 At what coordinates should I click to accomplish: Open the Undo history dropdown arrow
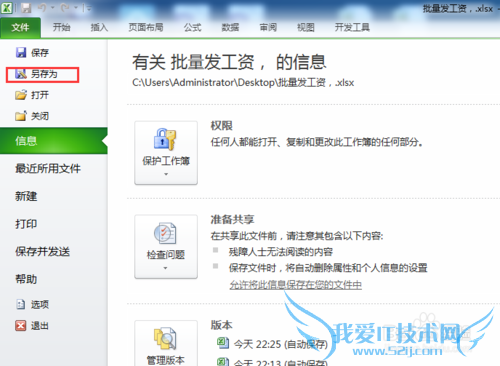[x=53, y=8]
